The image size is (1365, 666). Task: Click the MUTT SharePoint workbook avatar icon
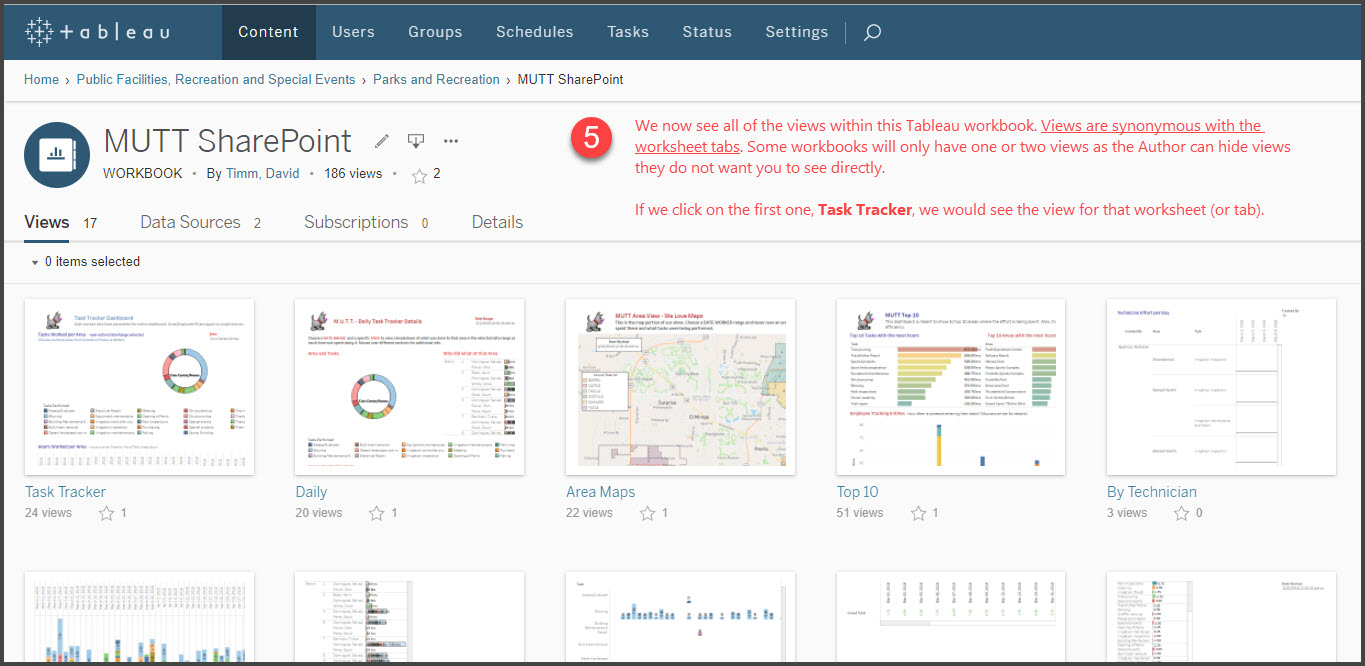tap(57, 155)
